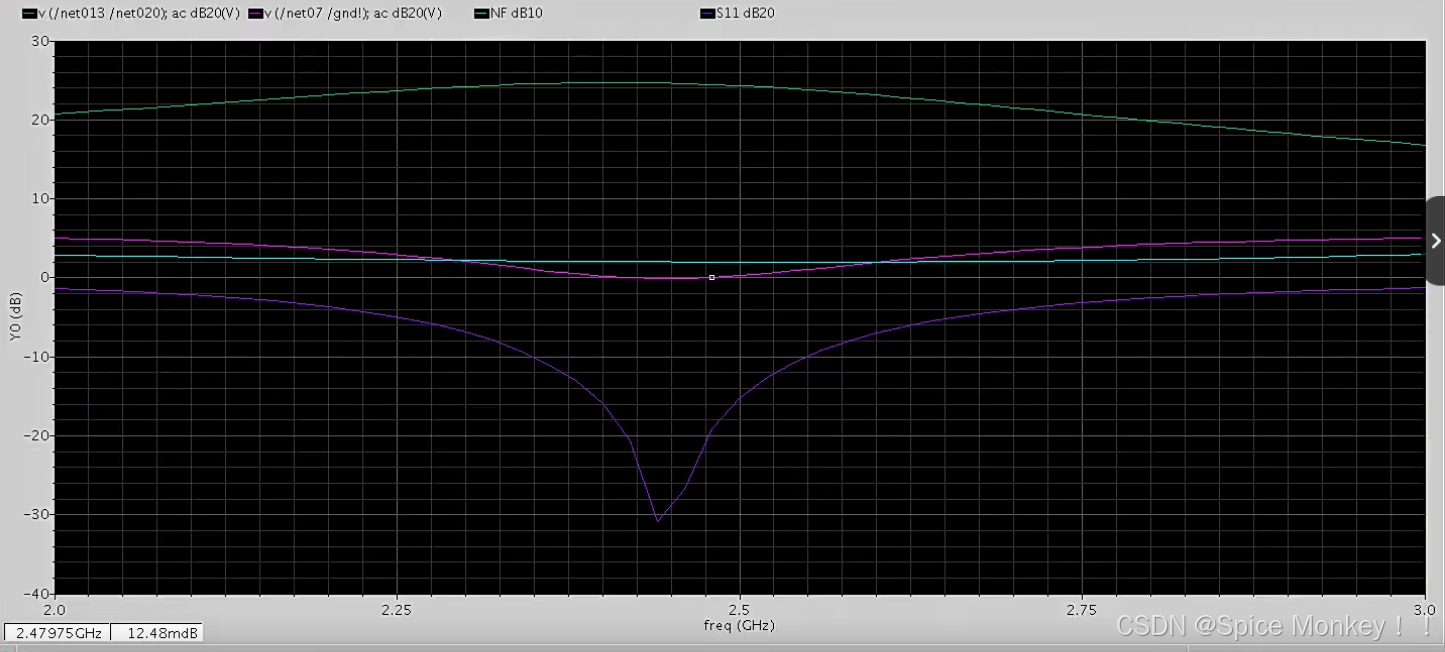1445x652 pixels.
Task: Click the color swatch beside NF dB10
Action: [481, 14]
